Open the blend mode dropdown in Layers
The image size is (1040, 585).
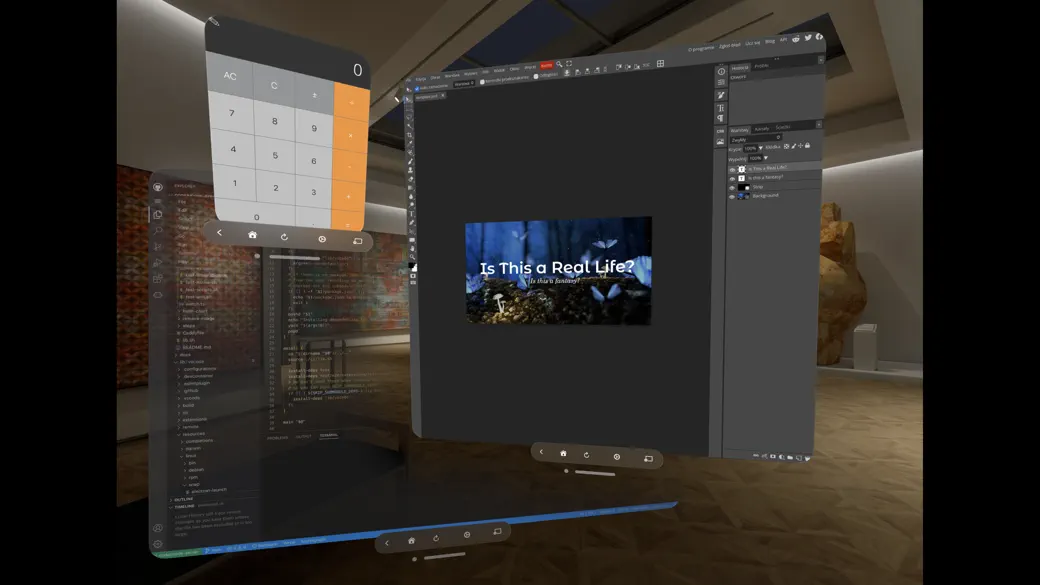[x=755, y=139]
